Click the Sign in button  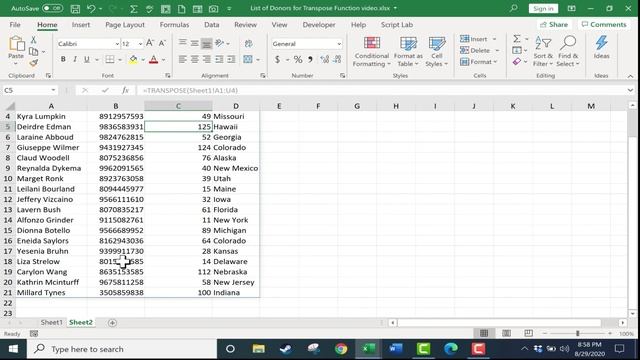[x=543, y=8]
